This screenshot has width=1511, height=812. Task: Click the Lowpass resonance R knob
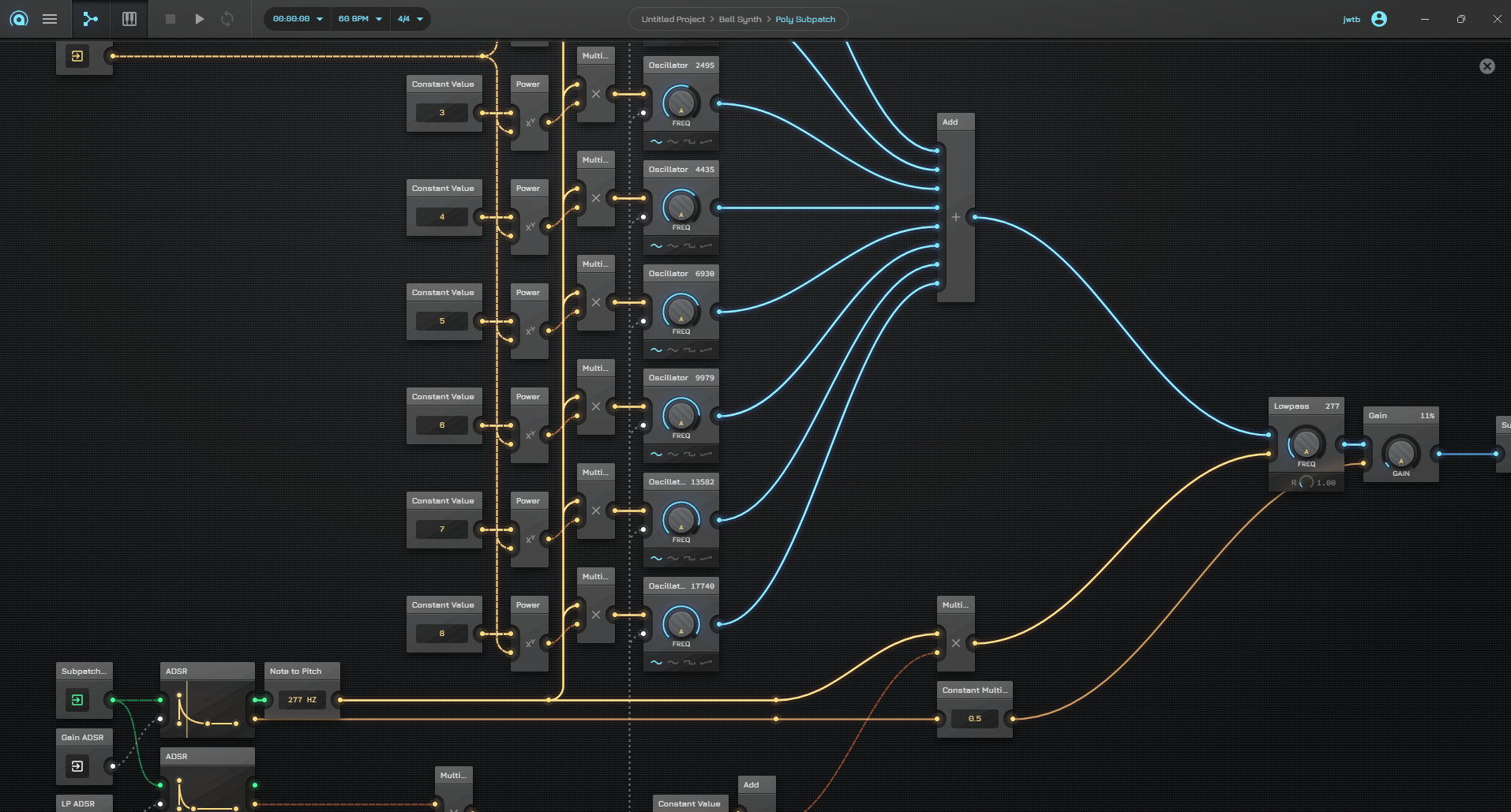click(1307, 482)
